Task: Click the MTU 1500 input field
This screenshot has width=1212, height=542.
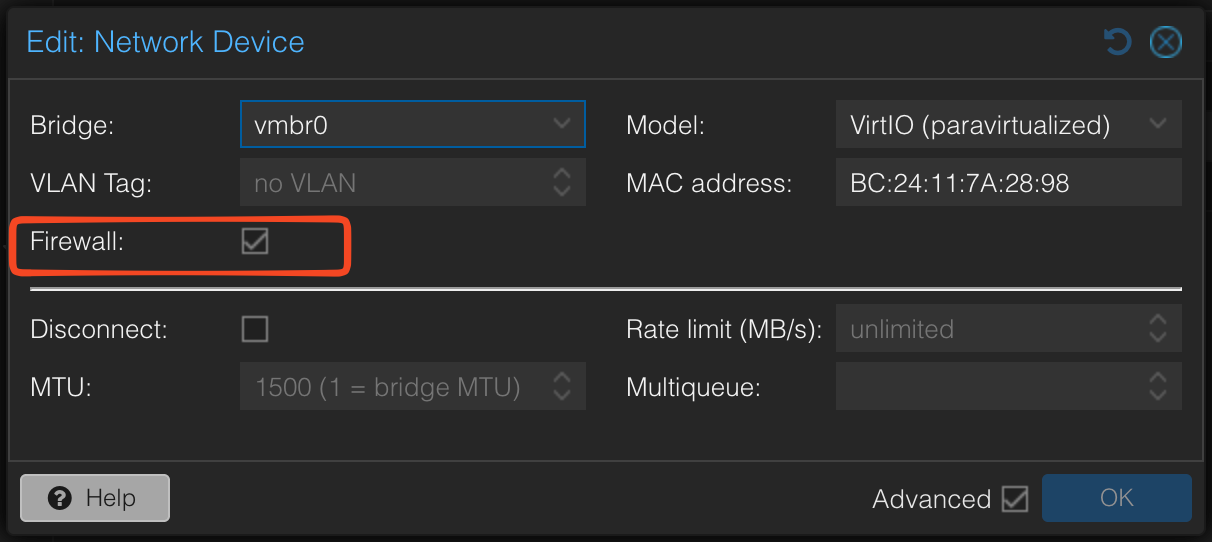Action: tap(390, 387)
